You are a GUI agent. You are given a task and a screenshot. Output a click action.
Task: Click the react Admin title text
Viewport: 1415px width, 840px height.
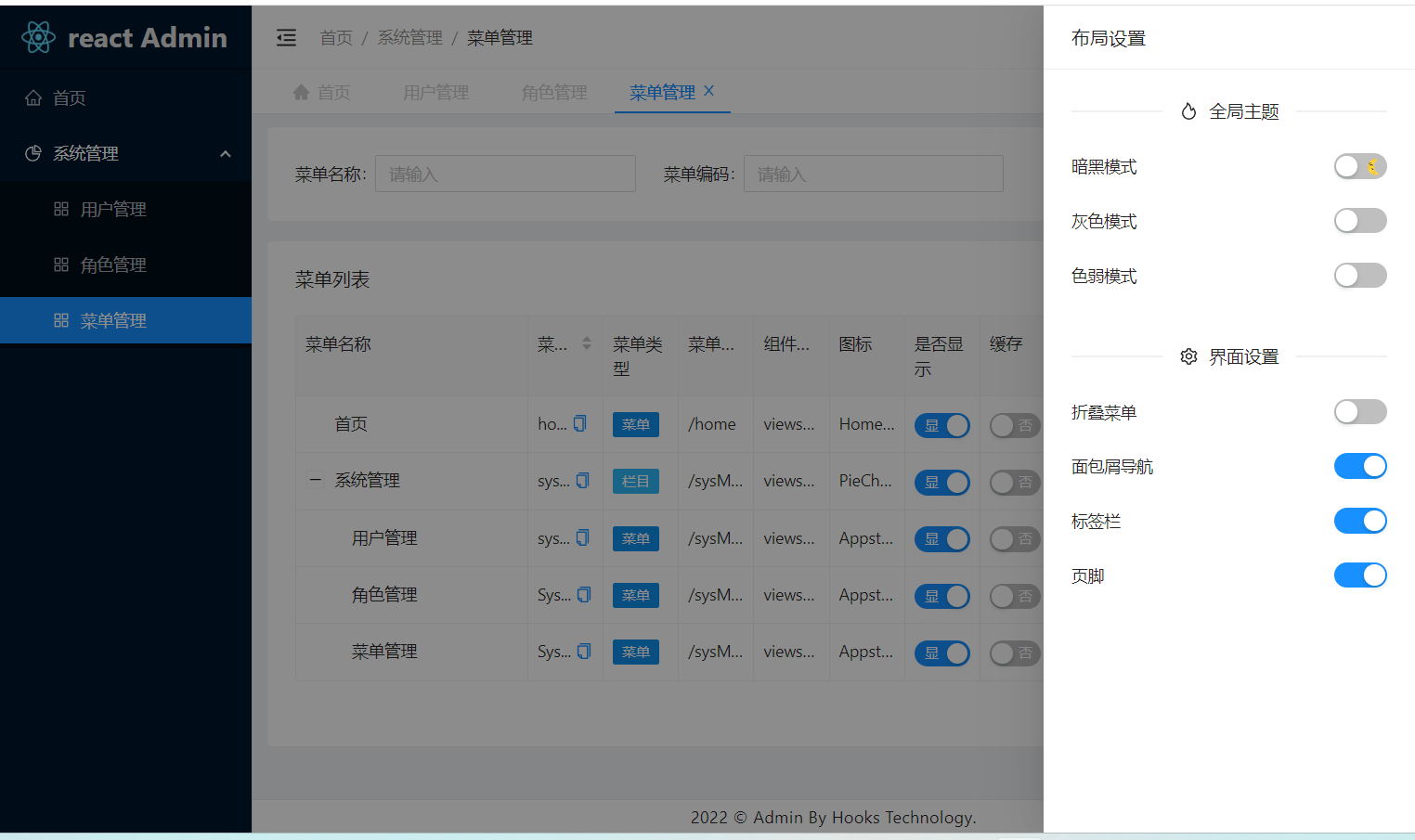pos(148,37)
